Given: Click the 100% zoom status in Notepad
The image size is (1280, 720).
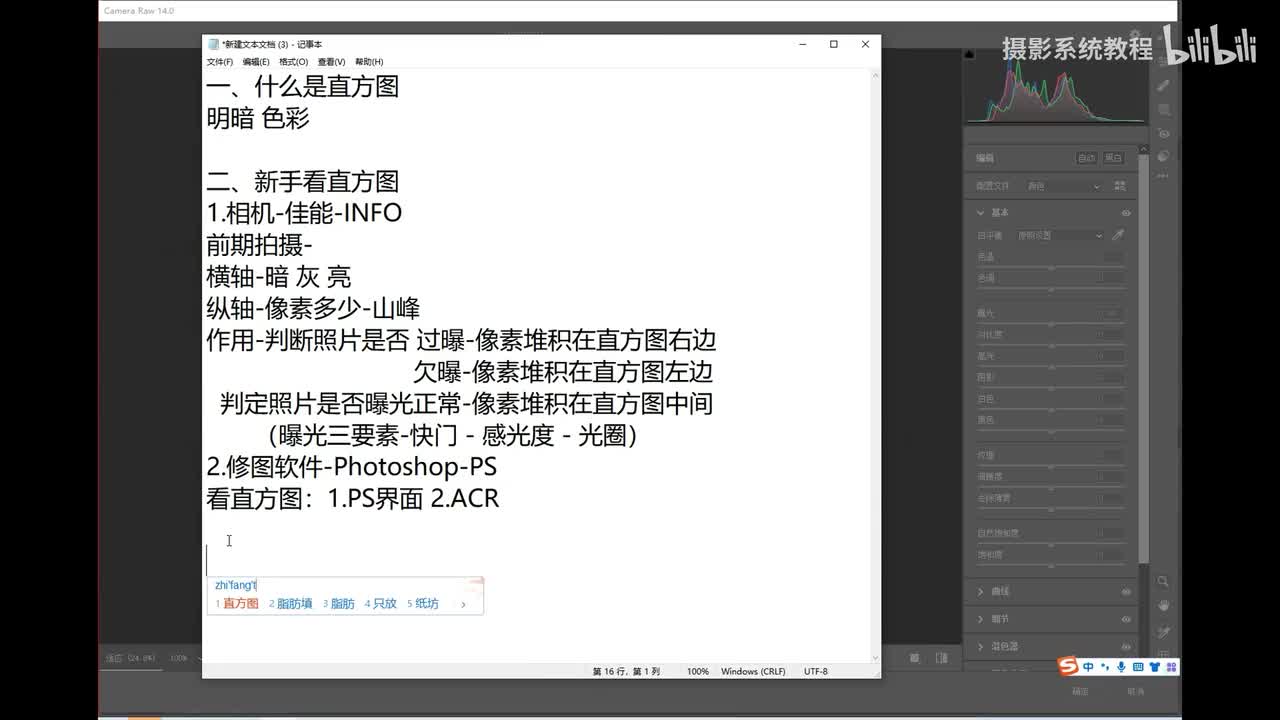Looking at the screenshot, I should (x=697, y=671).
